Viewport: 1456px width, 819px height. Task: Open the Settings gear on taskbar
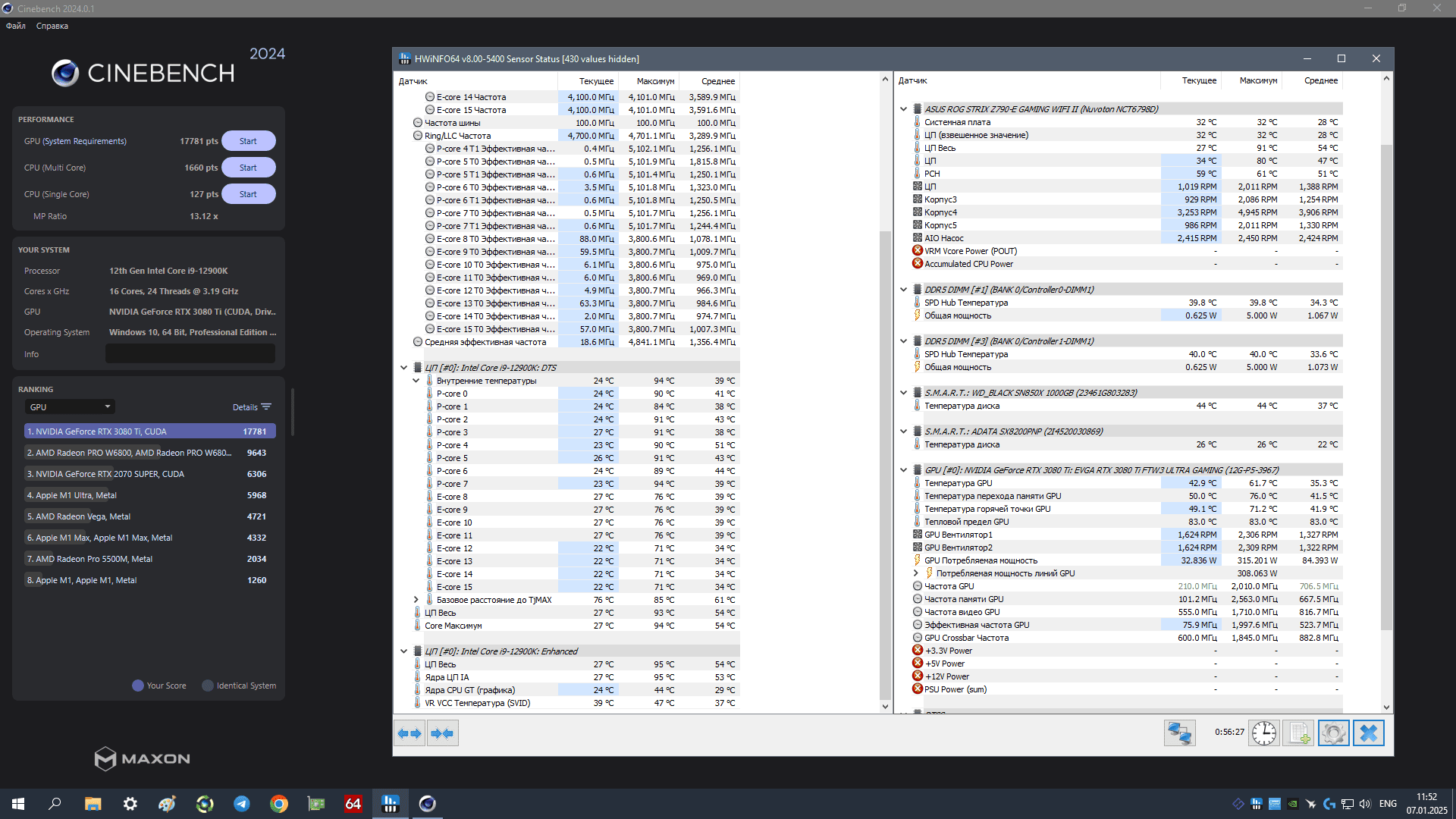(x=130, y=804)
